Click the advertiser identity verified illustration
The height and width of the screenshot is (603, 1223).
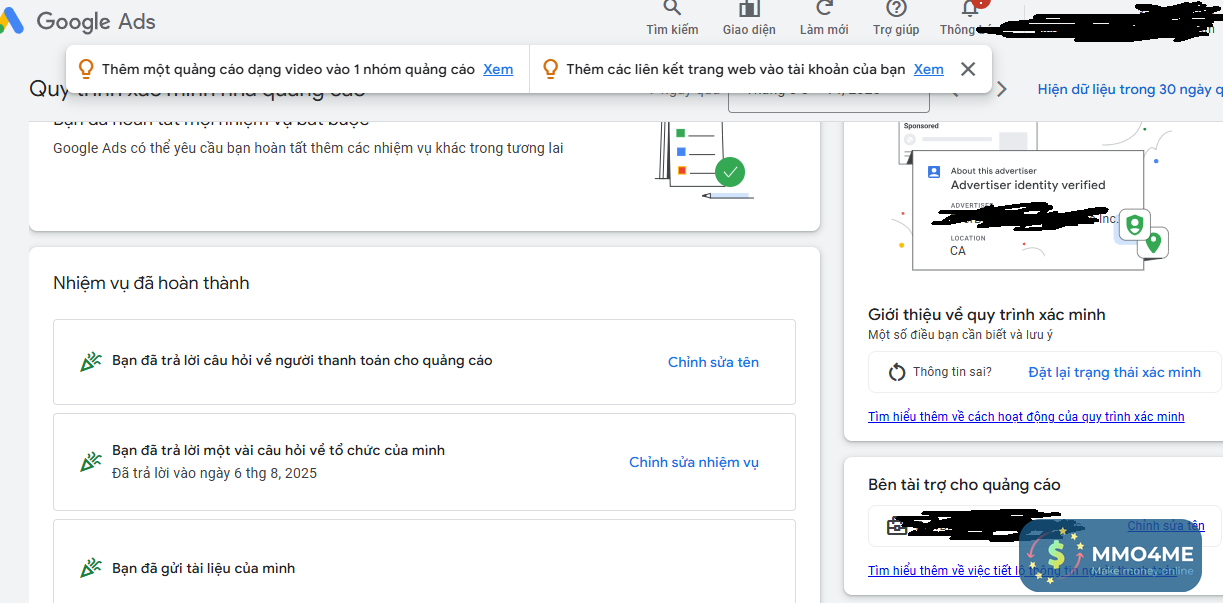pyautogui.click(x=1030, y=200)
